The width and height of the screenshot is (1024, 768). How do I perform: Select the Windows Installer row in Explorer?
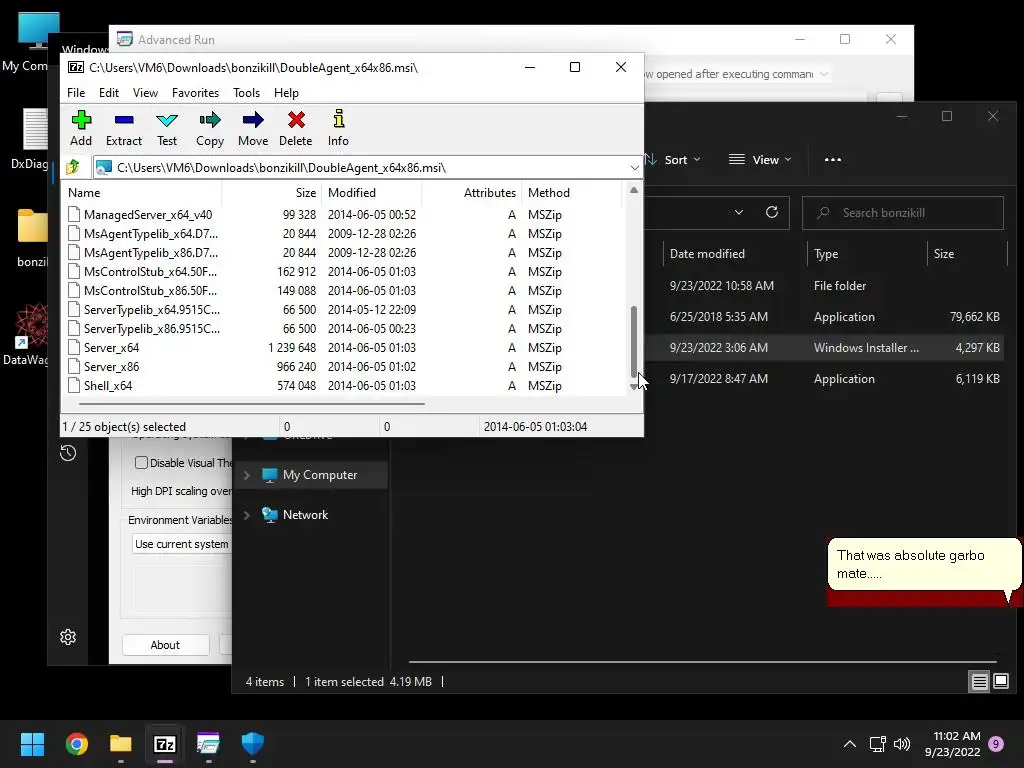pyautogui.click(x=824, y=347)
